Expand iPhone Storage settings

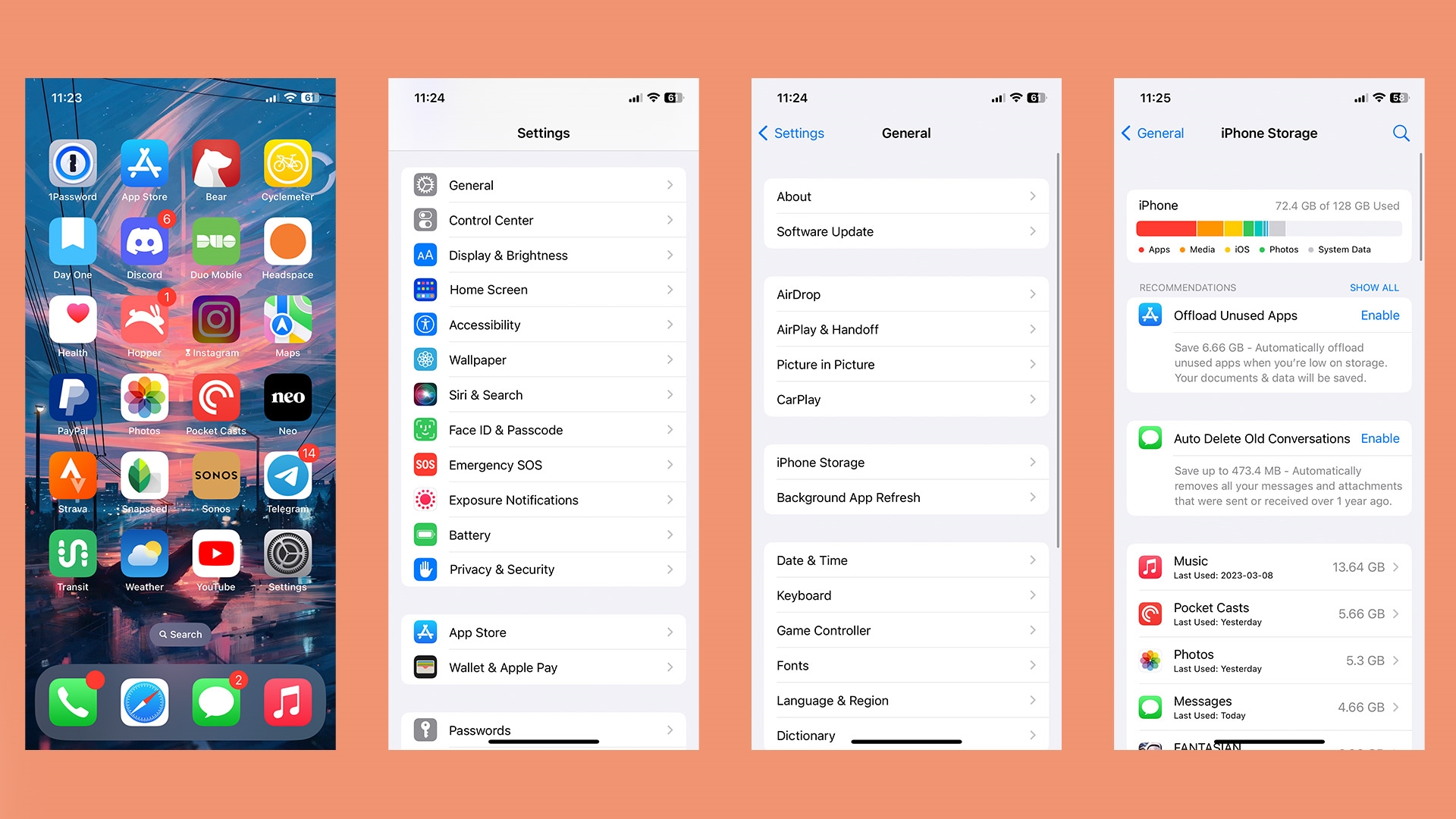pos(905,462)
